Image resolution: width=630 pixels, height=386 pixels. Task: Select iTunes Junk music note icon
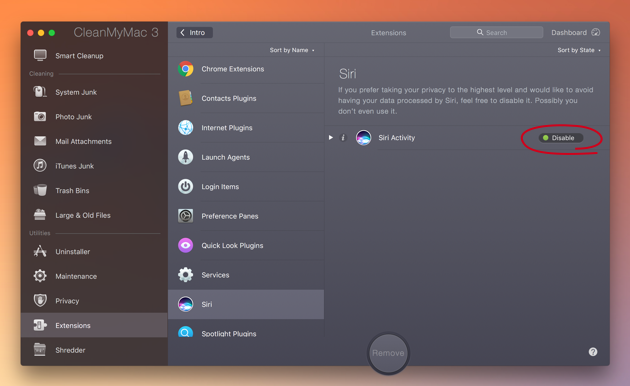pos(40,165)
